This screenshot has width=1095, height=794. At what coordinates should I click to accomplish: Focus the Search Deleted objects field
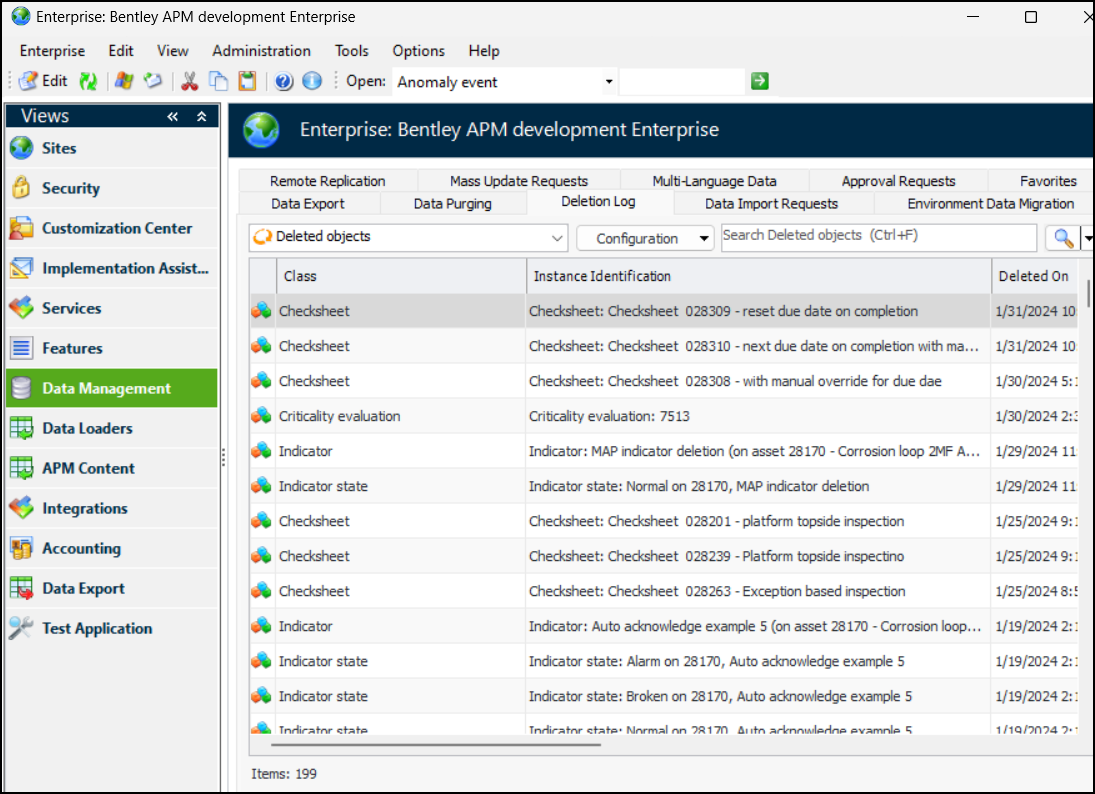878,236
